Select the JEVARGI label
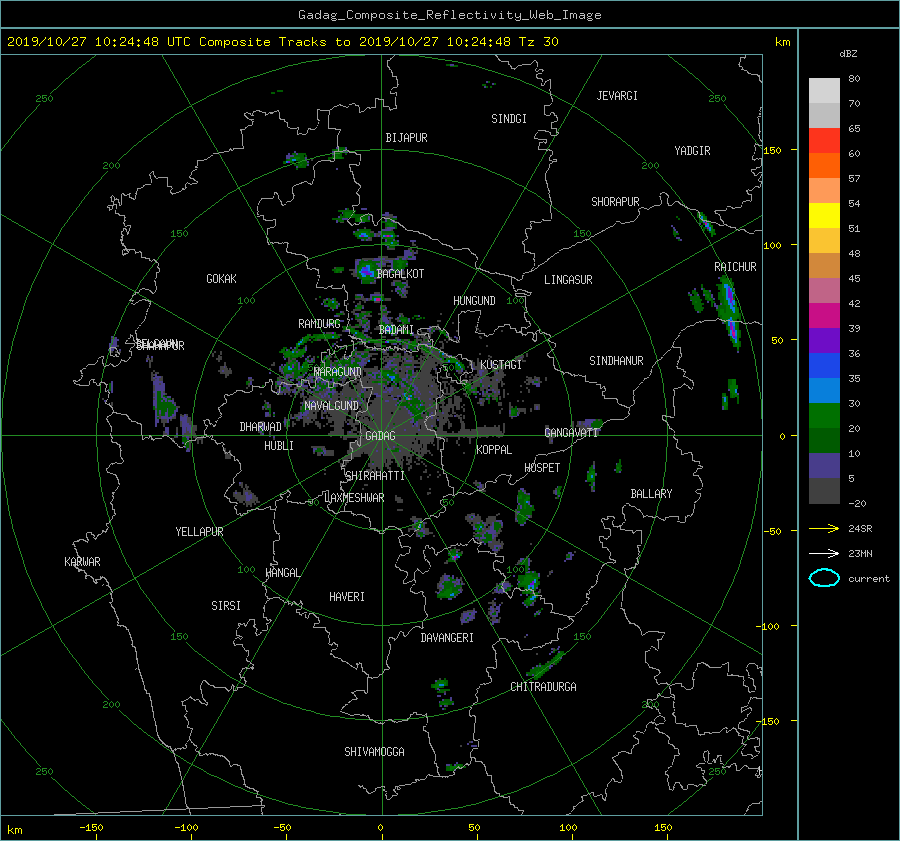 click(617, 96)
